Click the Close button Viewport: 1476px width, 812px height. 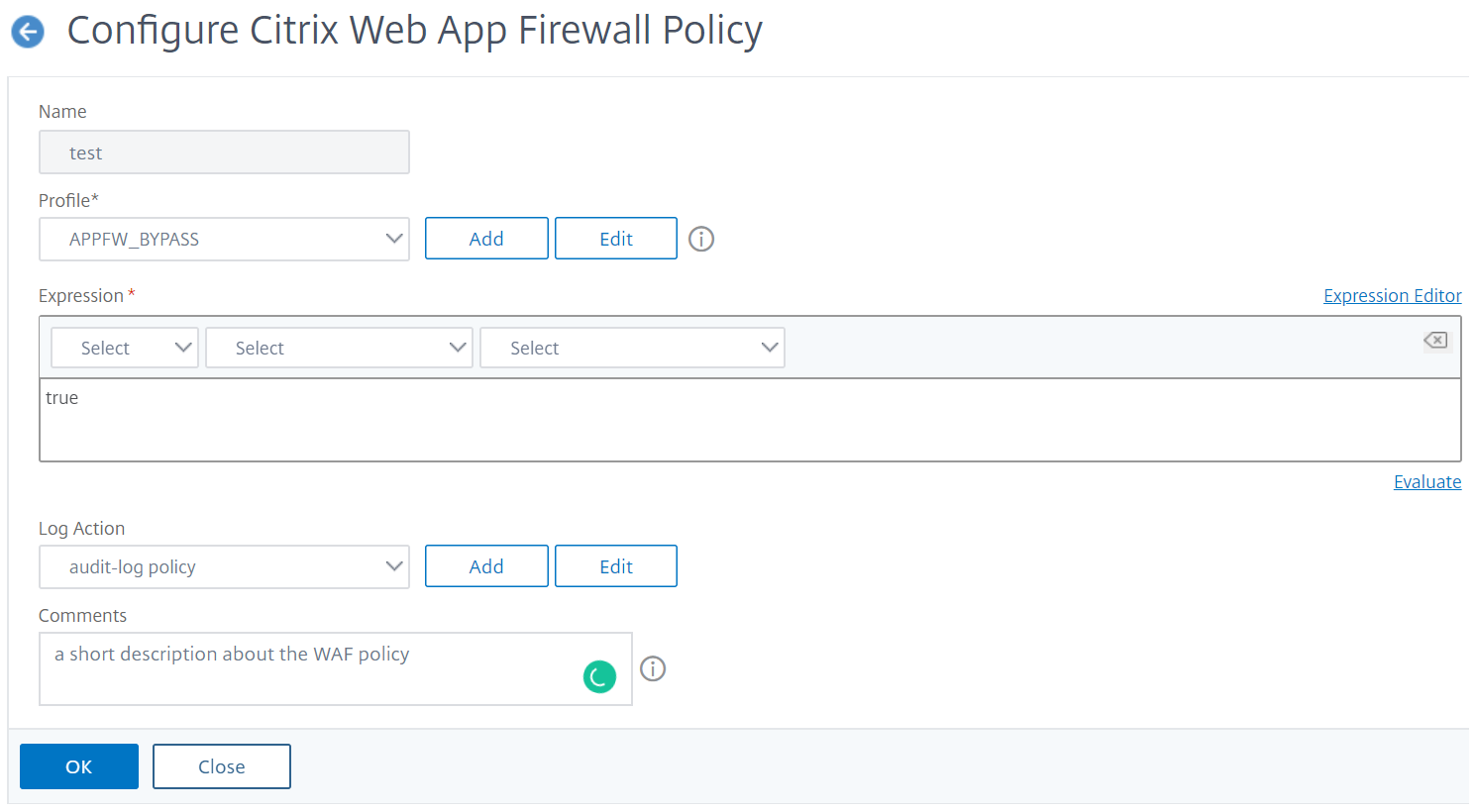222,766
